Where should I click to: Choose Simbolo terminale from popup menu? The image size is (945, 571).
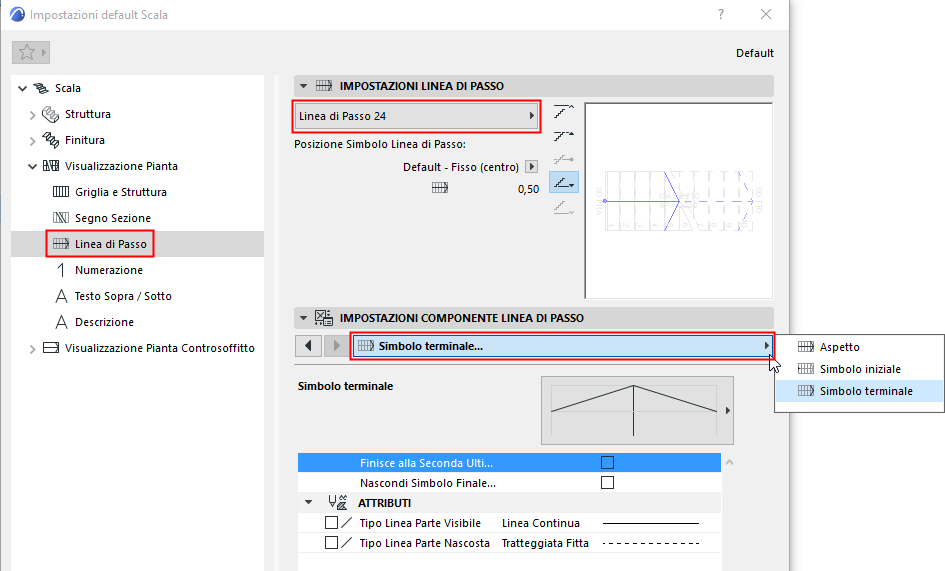click(x=859, y=391)
